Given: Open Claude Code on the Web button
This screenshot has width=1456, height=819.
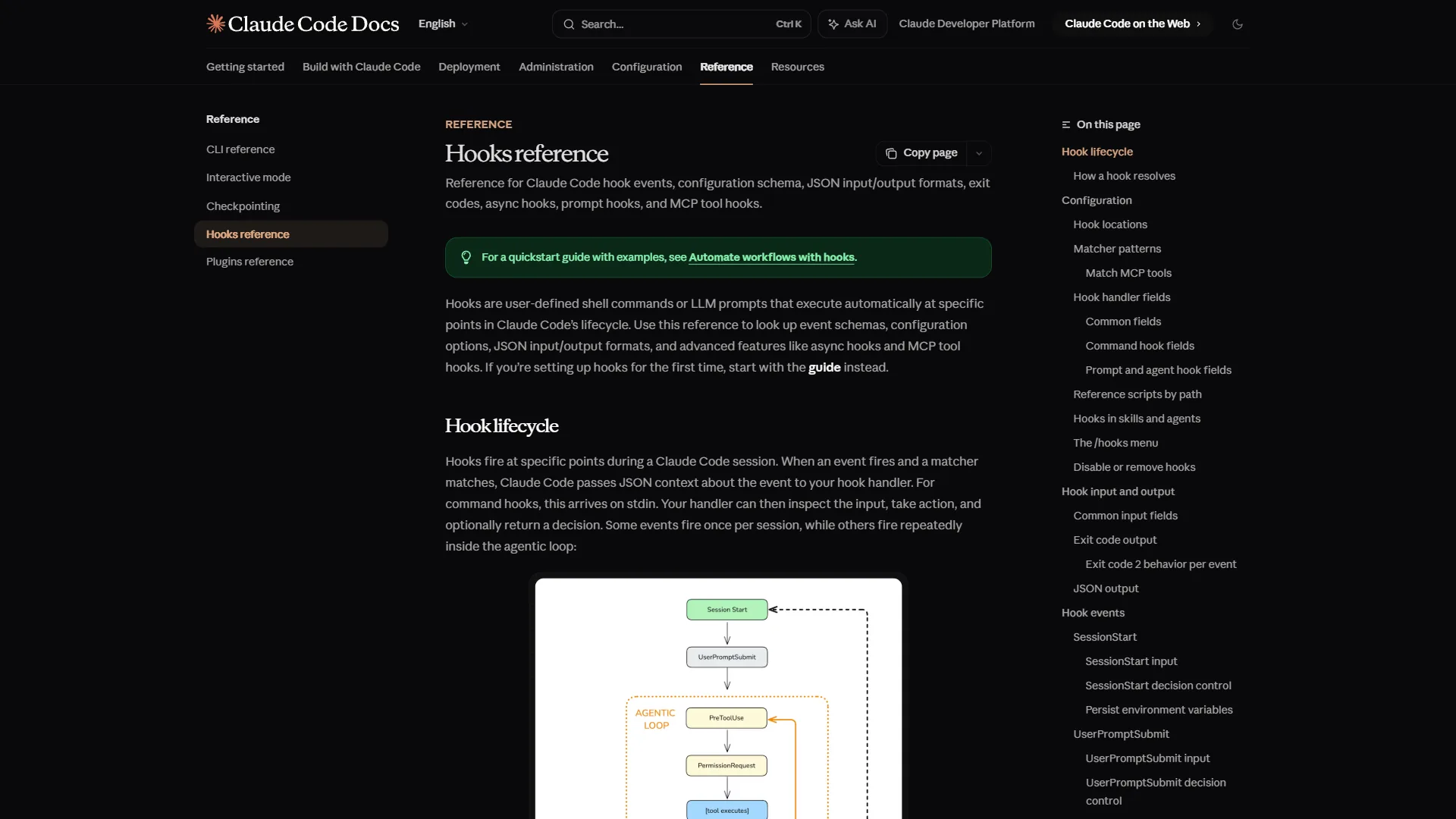Looking at the screenshot, I should [1132, 24].
